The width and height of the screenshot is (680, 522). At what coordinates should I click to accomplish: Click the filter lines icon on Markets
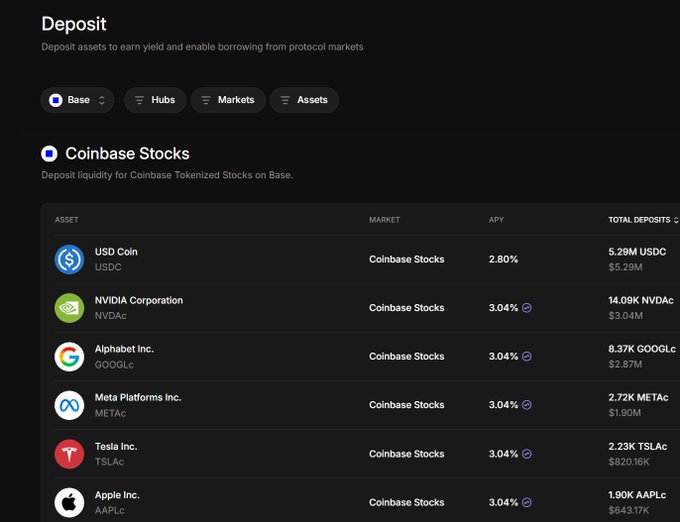[206, 100]
